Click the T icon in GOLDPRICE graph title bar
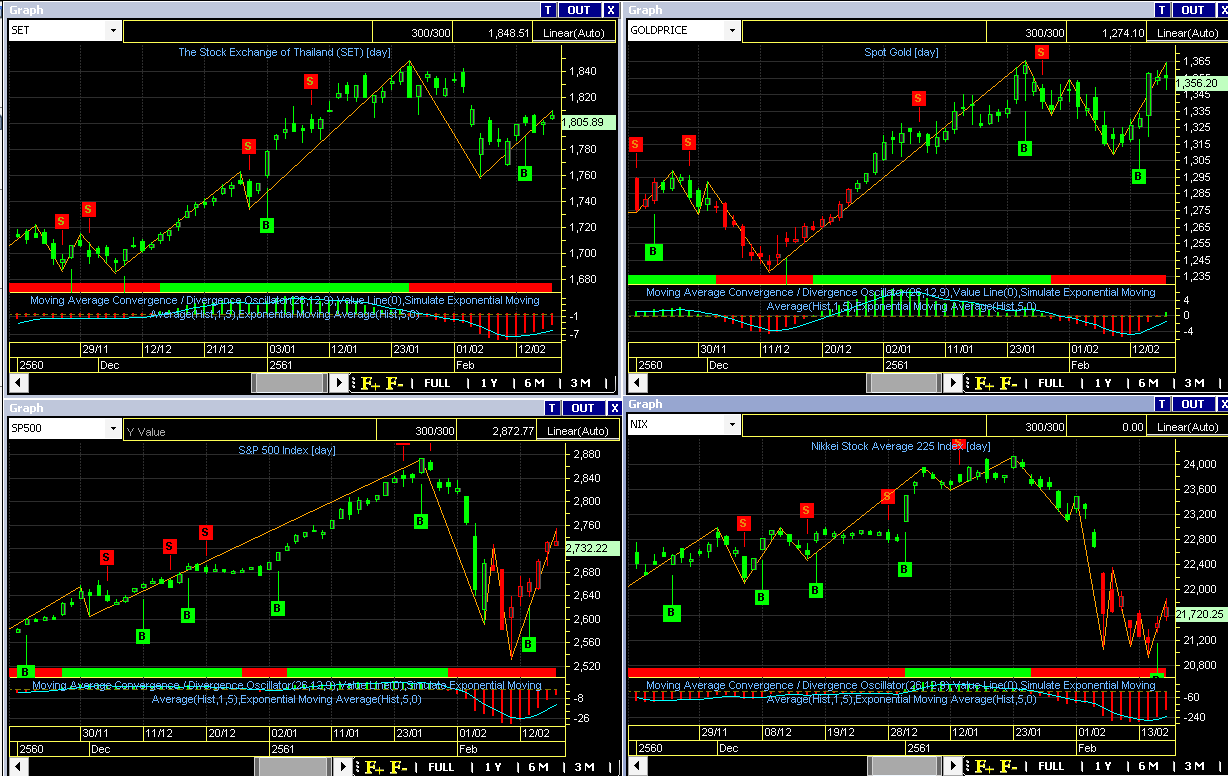This screenshot has height=776, width=1228. click(x=1163, y=10)
